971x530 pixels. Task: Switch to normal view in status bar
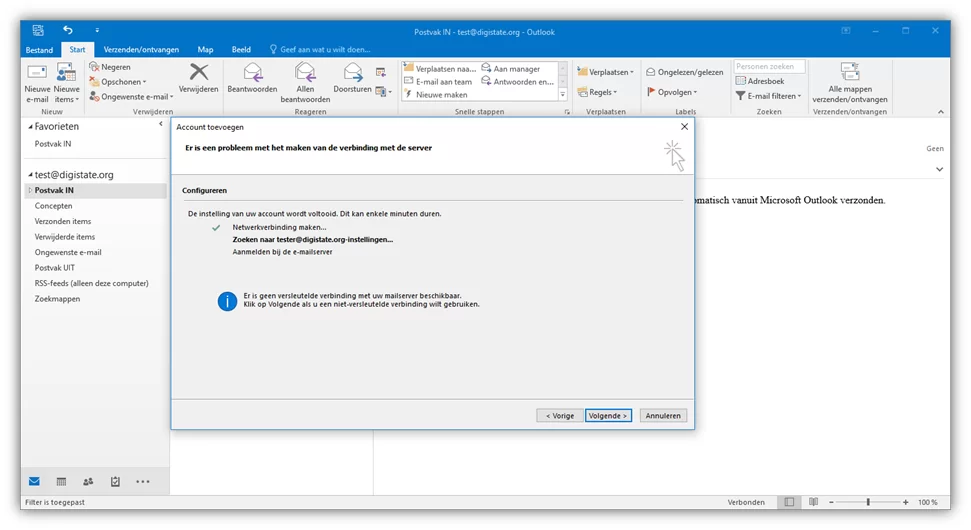click(x=789, y=502)
